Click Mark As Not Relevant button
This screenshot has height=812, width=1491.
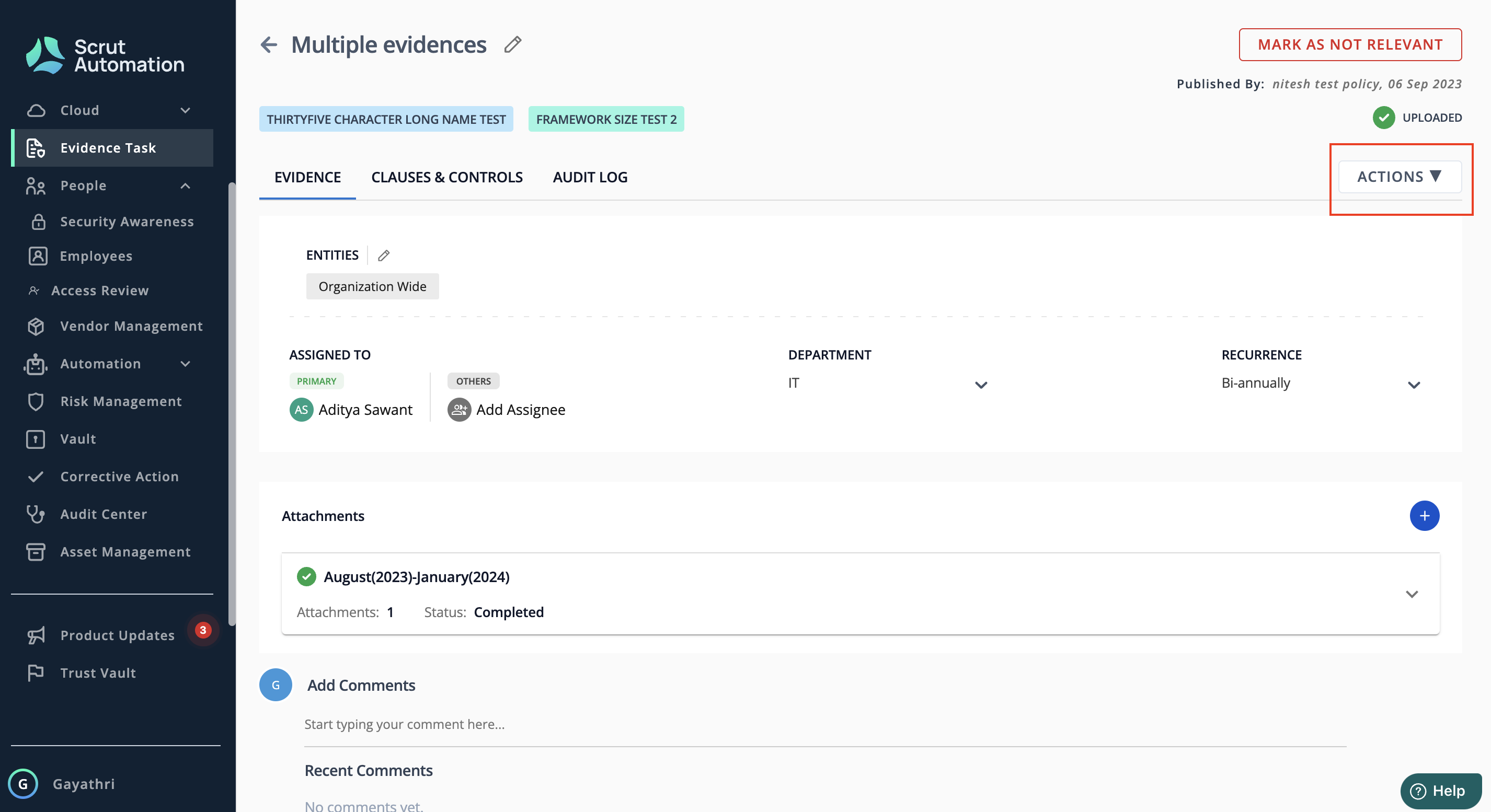1350,44
